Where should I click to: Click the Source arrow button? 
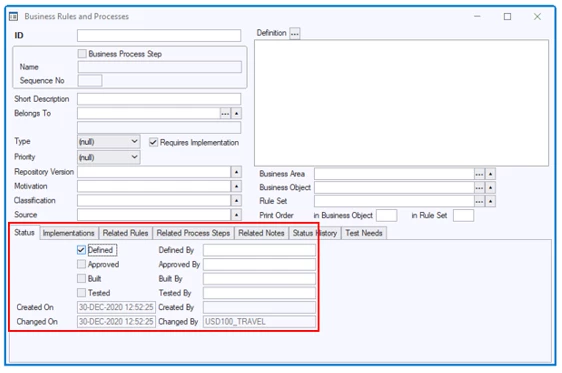236,215
